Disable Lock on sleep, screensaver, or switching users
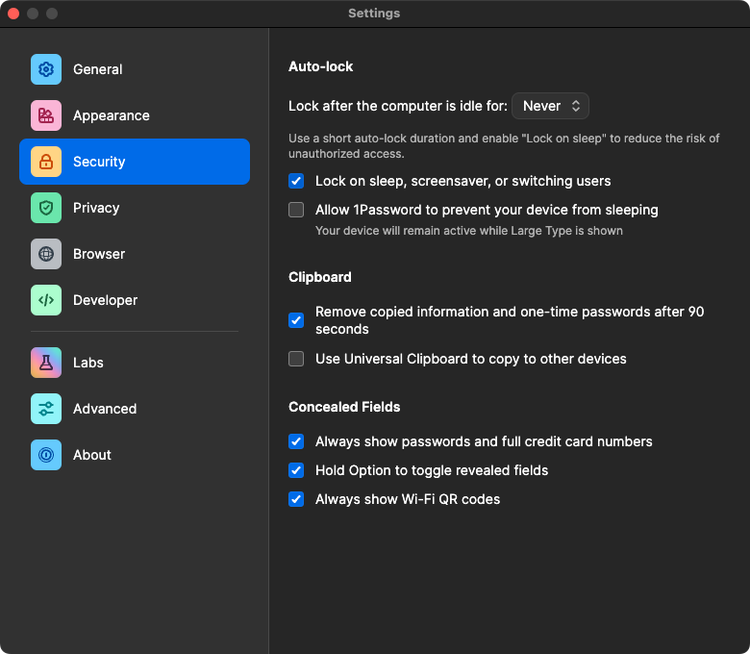Screen dimensions: 750x654 [x=296, y=181]
